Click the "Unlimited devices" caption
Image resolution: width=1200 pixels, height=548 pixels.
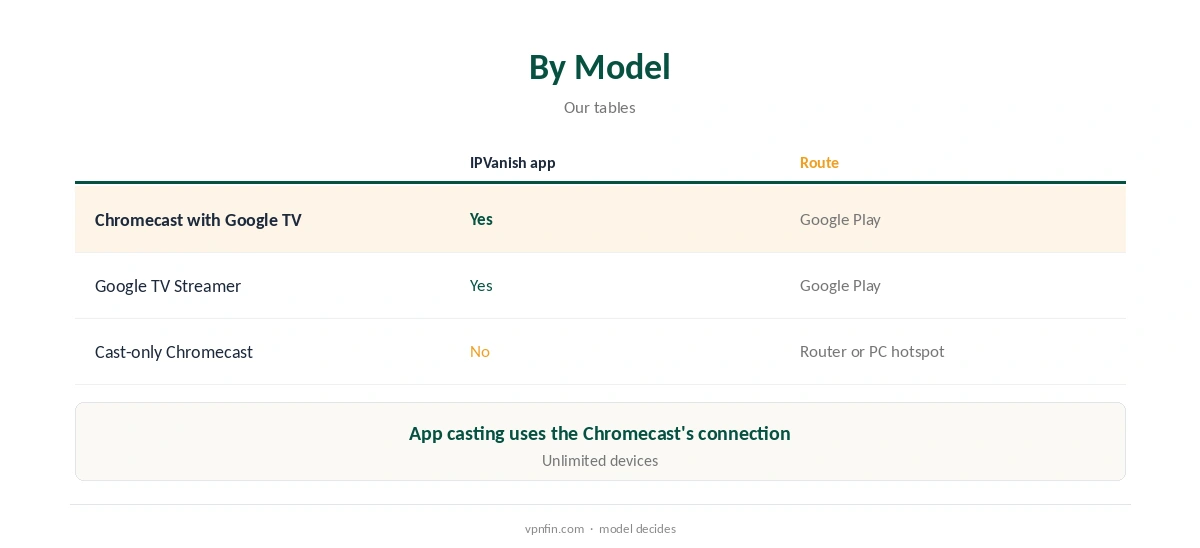point(600,461)
